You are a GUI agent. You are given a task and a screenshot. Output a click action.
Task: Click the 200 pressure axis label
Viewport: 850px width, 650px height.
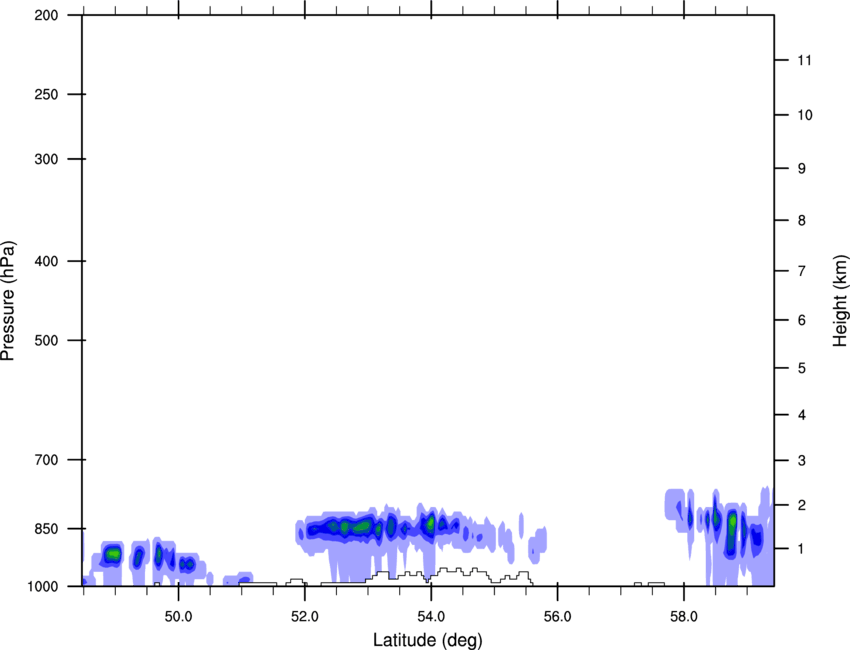(x=46, y=15)
